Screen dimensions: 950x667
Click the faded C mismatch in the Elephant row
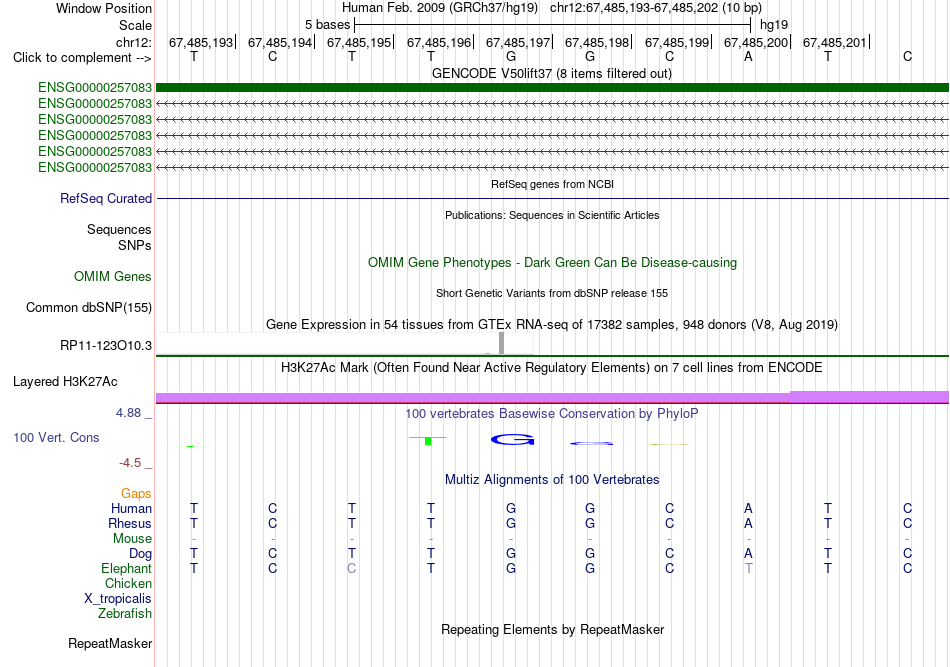351,568
